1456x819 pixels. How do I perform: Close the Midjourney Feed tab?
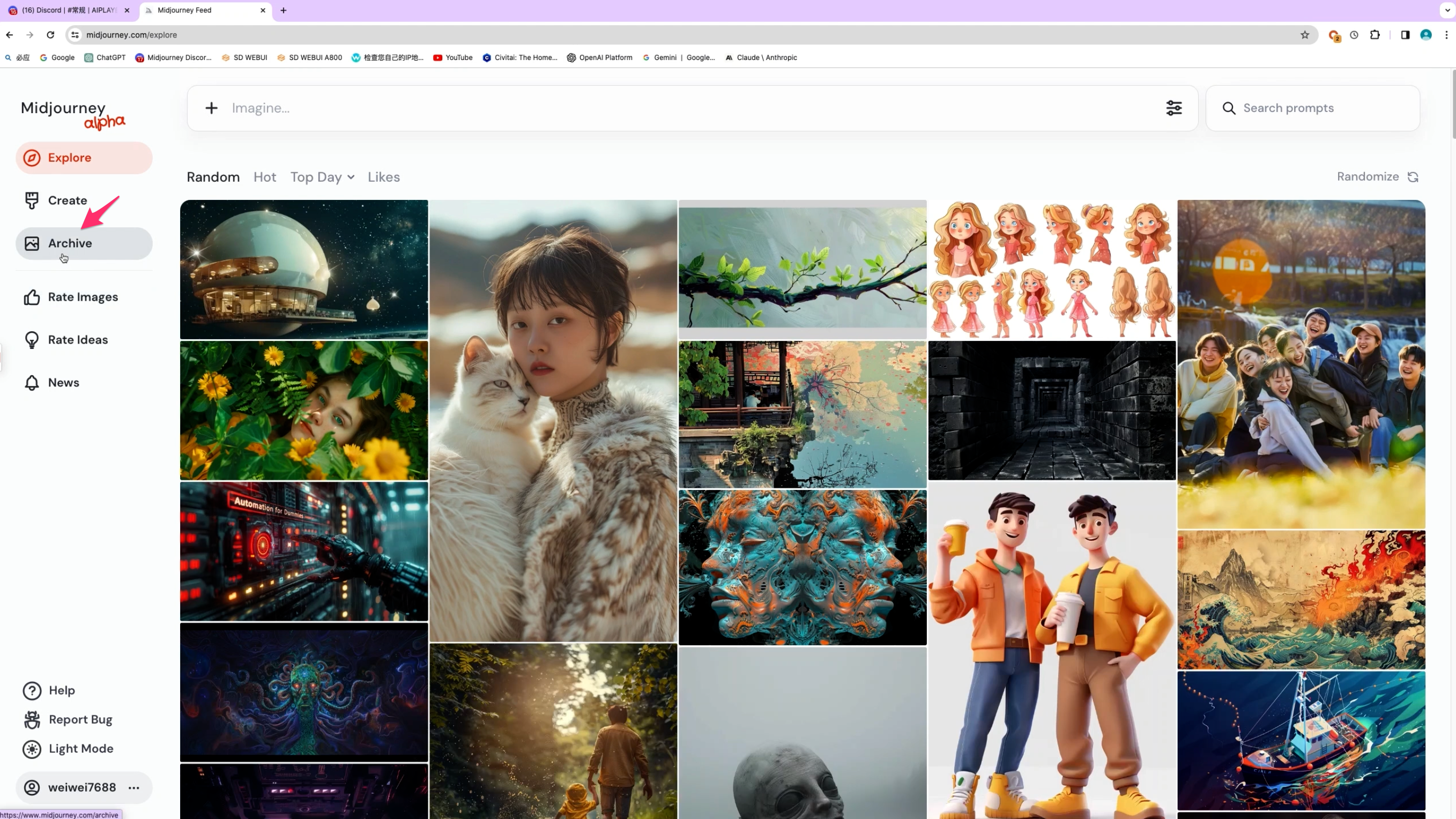pyautogui.click(x=263, y=10)
